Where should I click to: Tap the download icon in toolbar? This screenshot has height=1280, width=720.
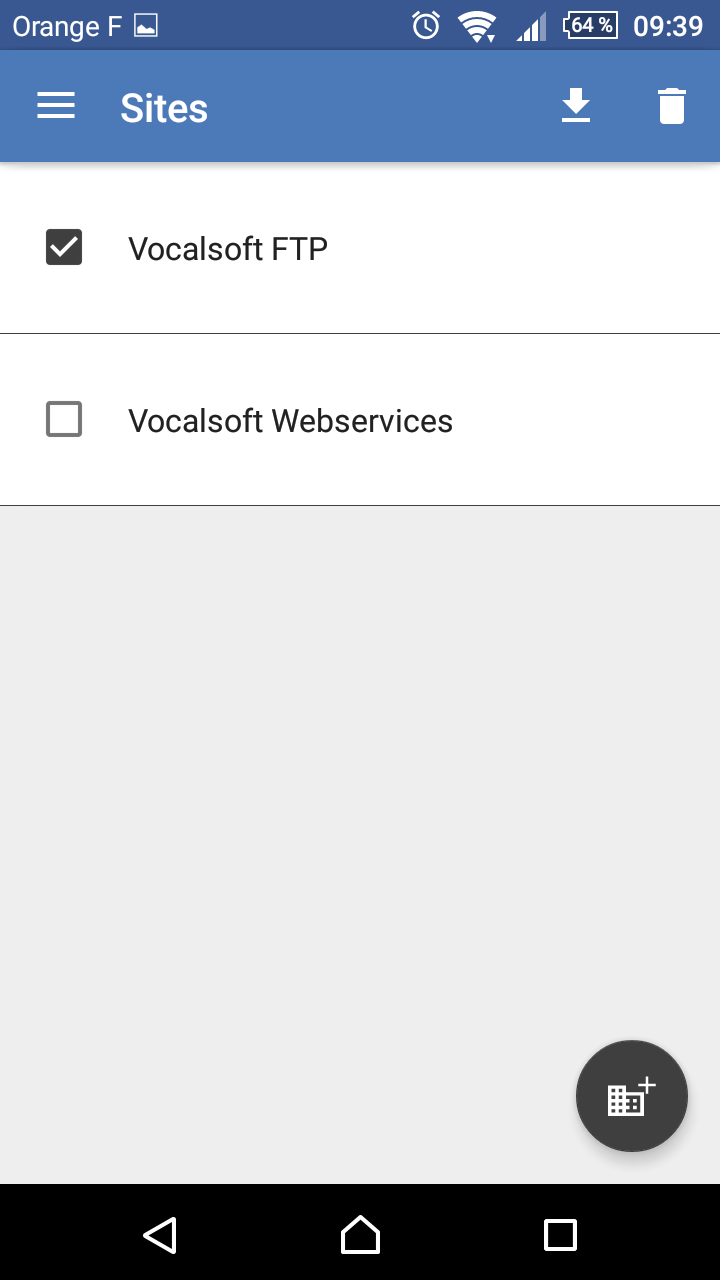(x=576, y=106)
